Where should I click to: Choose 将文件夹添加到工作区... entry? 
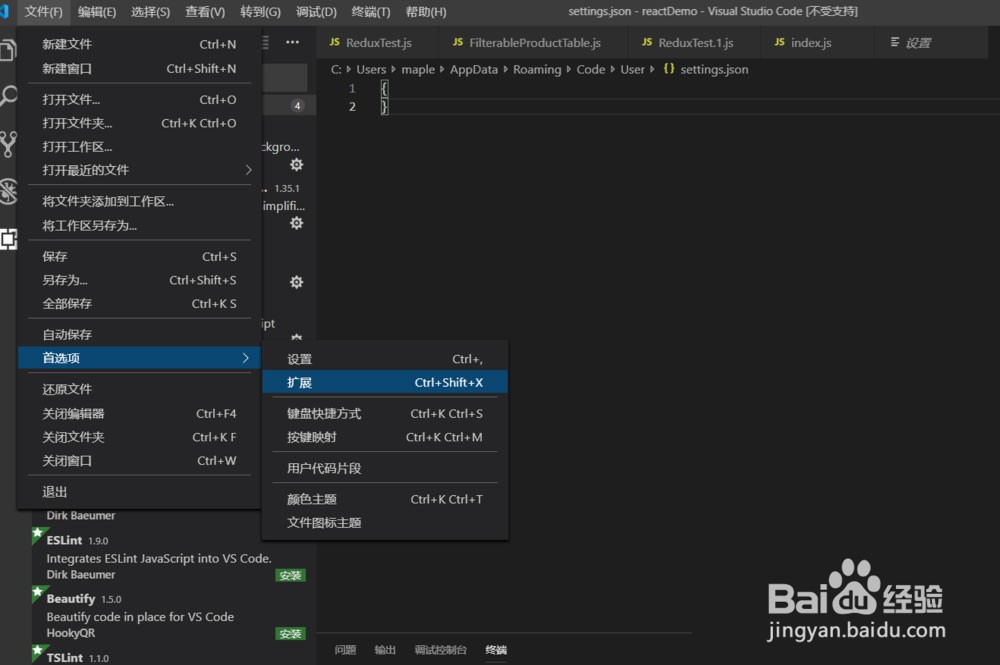tap(140, 202)
